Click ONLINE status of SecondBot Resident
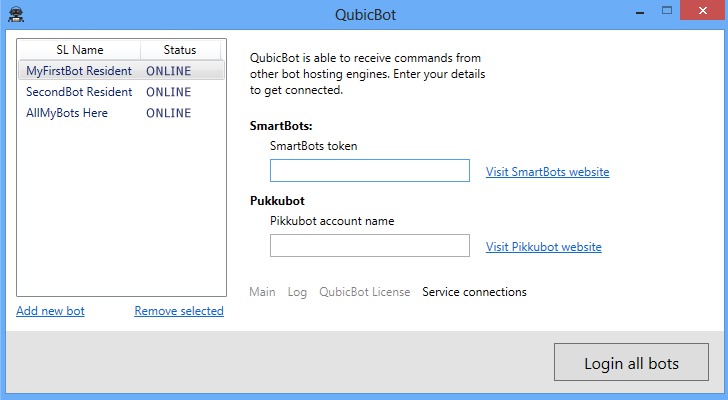The height and width of the screenshot is (400, 728). click(169, 92)
